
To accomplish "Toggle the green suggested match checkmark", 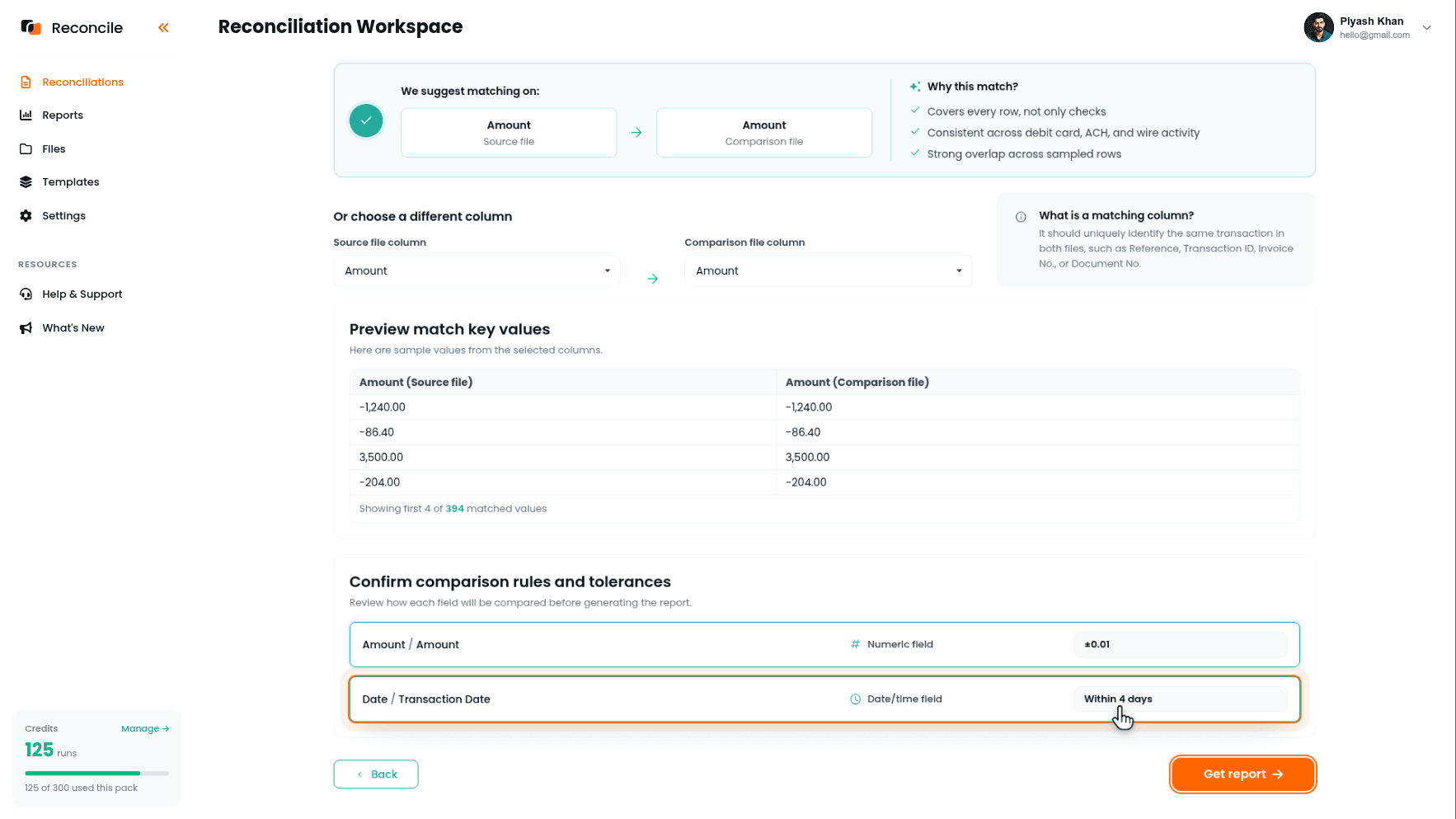I will pyautogui.click(x=366, y=121).
